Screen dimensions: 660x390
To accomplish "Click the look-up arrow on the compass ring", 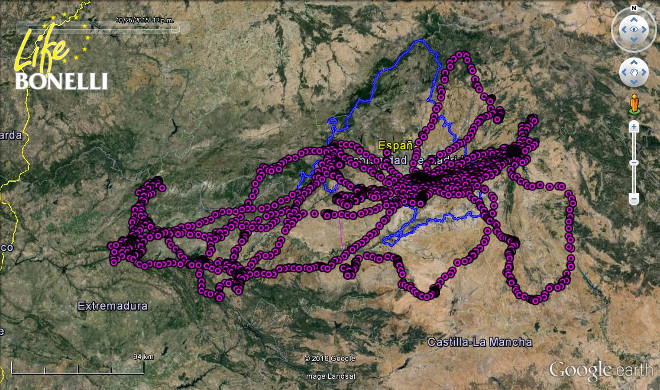I will [x=634, y=19].
